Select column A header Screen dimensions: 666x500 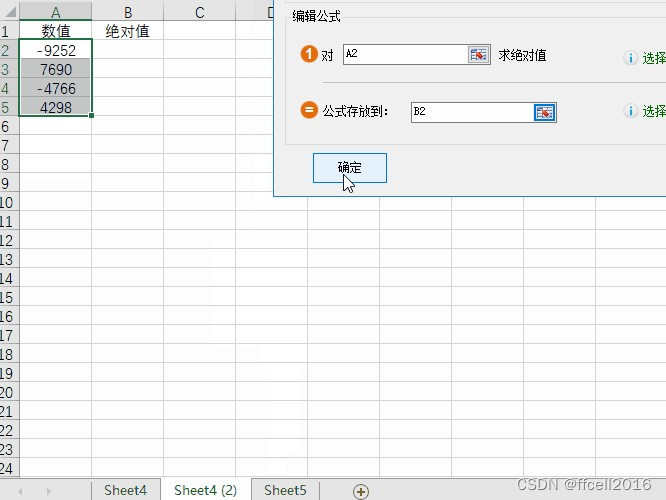(56, 12)
